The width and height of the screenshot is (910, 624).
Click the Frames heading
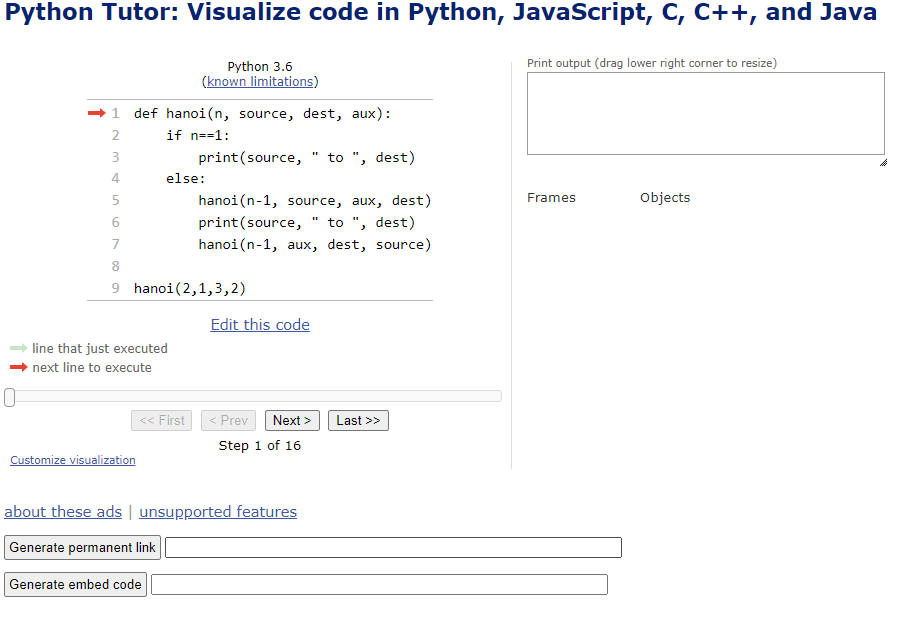[551, 198]
